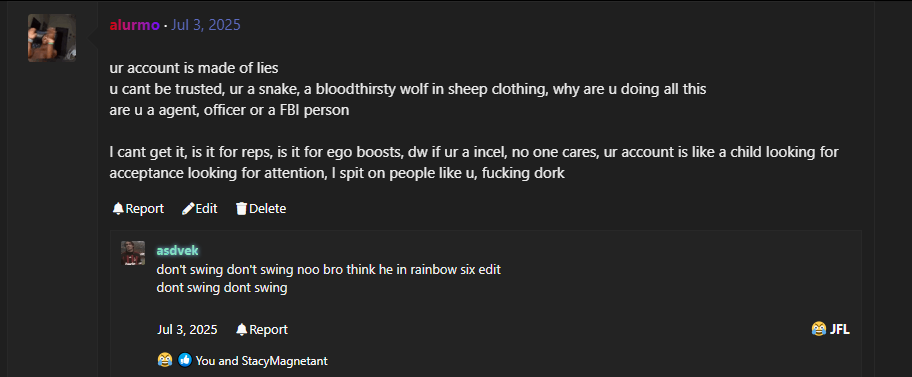
Task: Click the crying-laughing emoji next to JFL
Action: coord(818,329)
